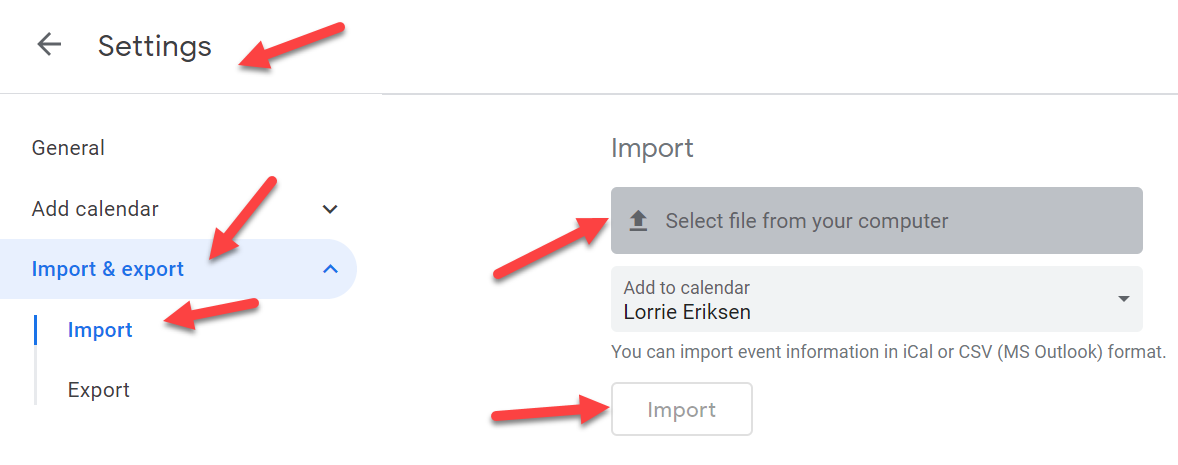
Task: Click the Import & export section label
Action: [108, 269]
